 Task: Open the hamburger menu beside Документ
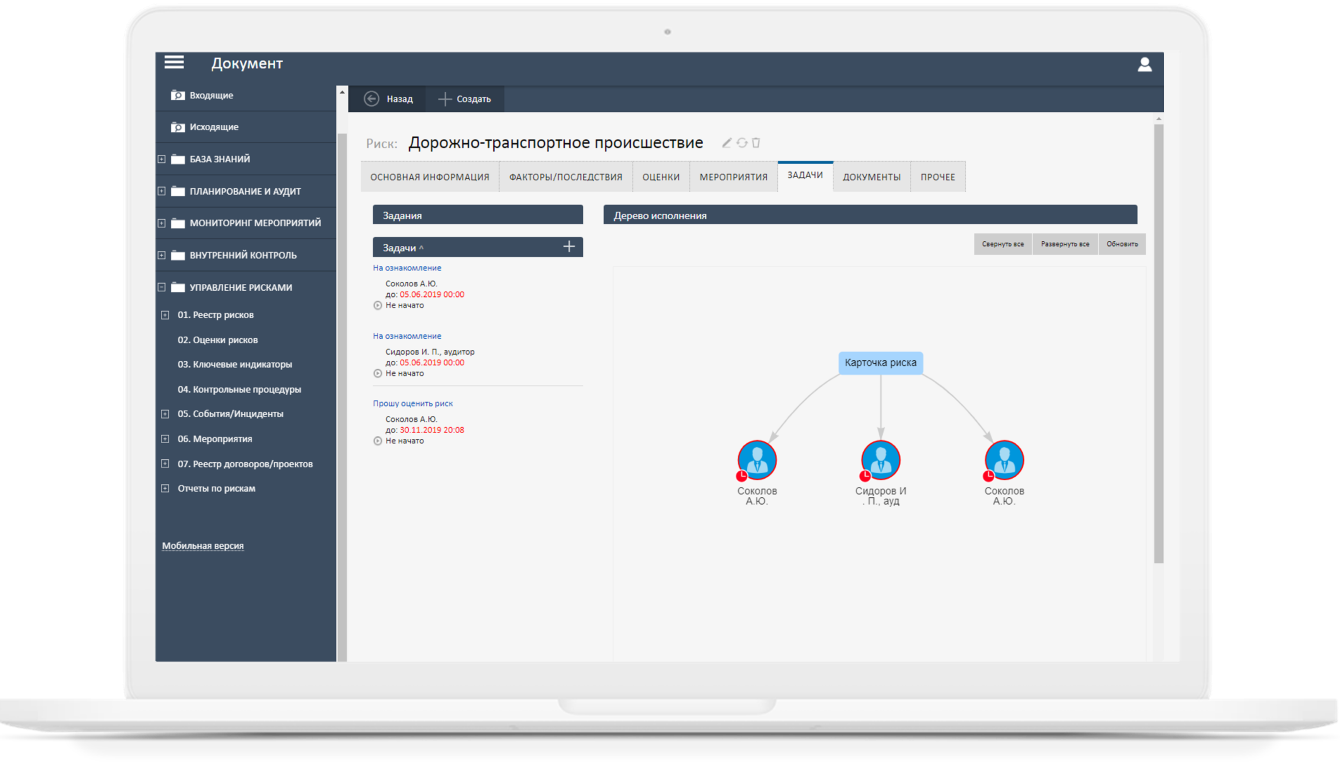pyautogui.click(x=174, y=62)
